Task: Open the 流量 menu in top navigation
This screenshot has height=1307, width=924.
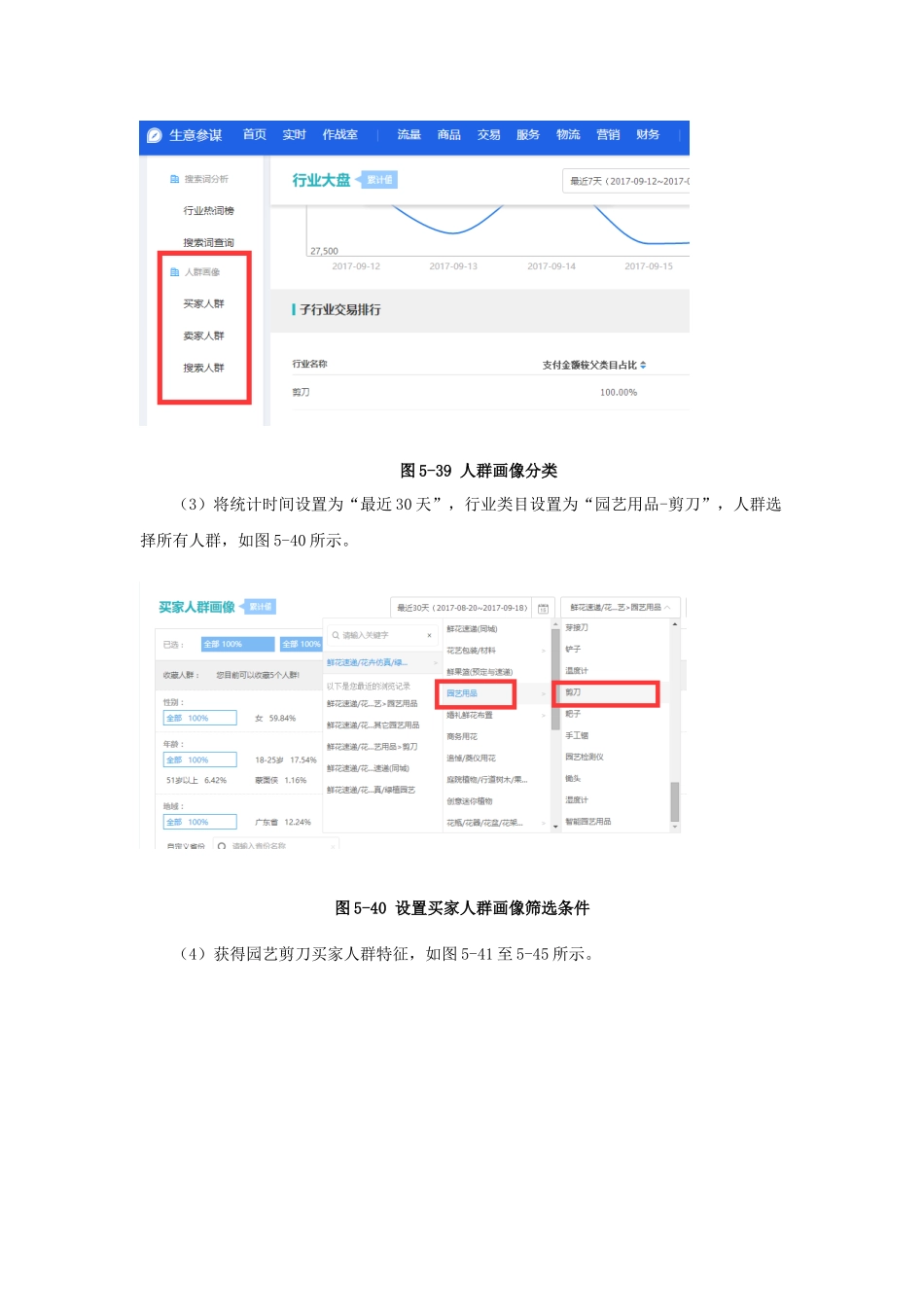Action: (x=408, y=135)
